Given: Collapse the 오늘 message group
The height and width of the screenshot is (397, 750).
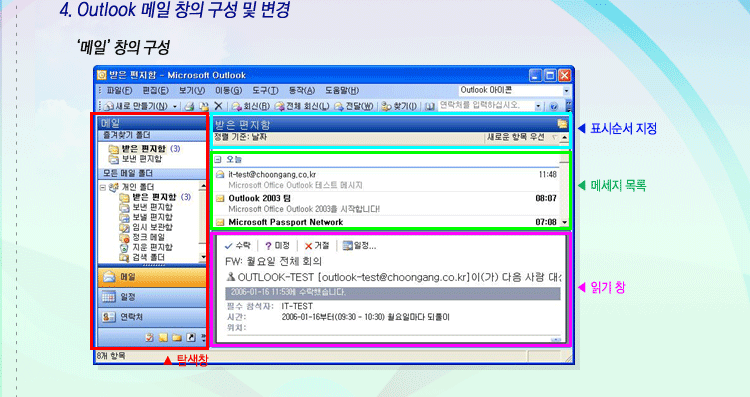Looking at the screenshot, I should point(218,159).
